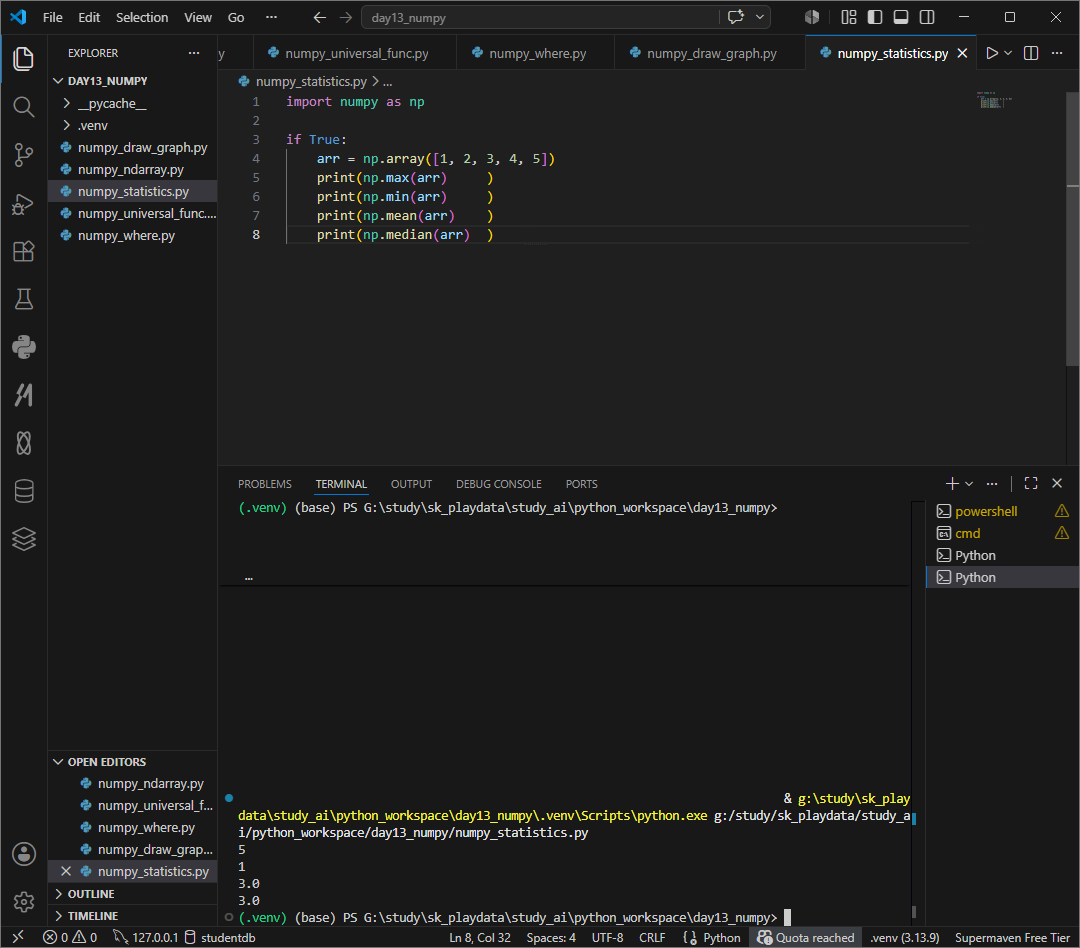Toggle the bottom panel visibility
Viewport: 1080px width, 948px height.
point(901,17)
